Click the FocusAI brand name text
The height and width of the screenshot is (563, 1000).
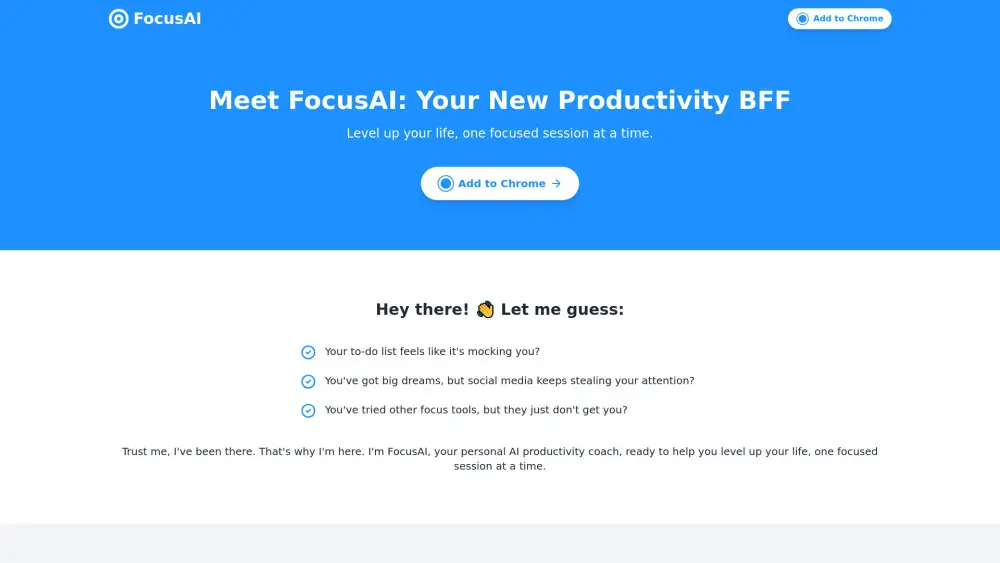(x=167, y=18)
